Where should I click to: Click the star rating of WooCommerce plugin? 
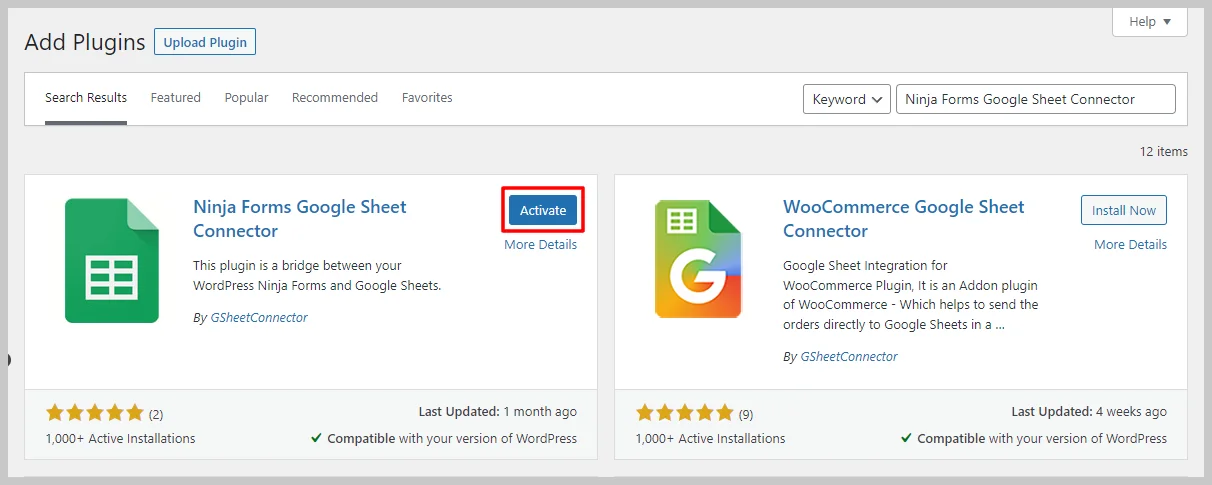click(685, 413)
